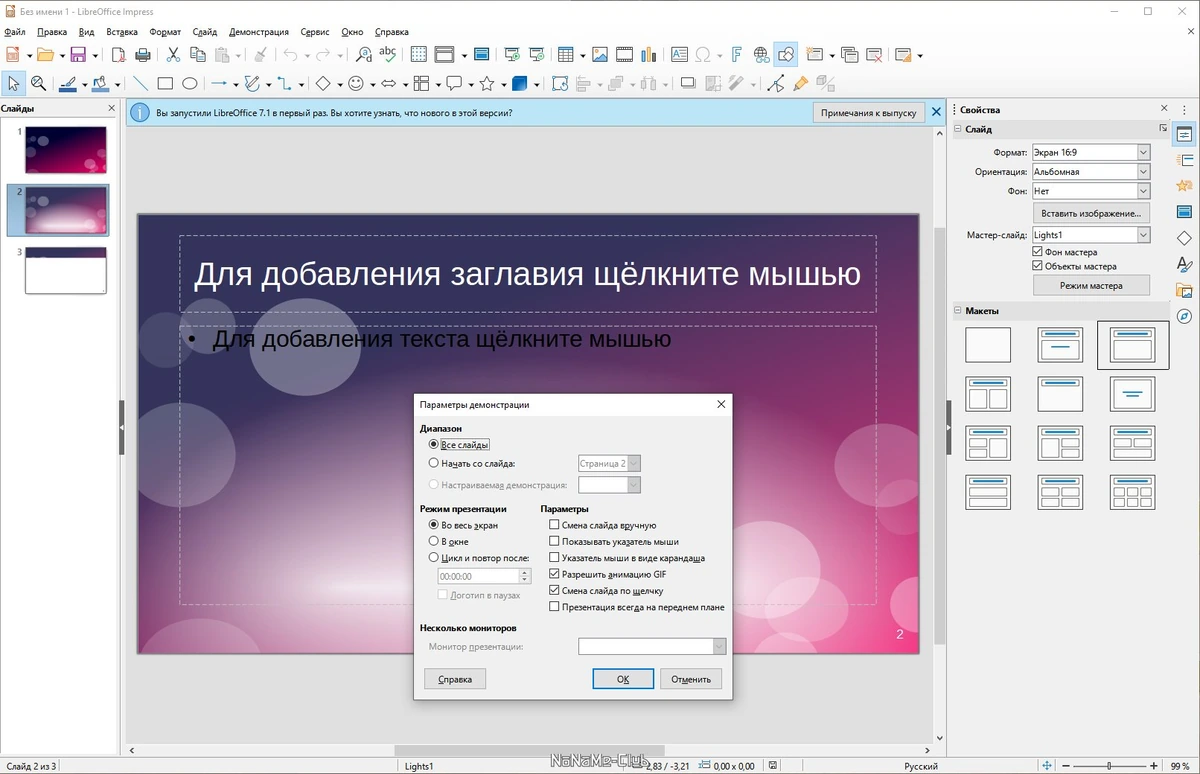Toggle the display grid icon
The height and width of the screenshot is (774, 1200).
tap(418, 55)
